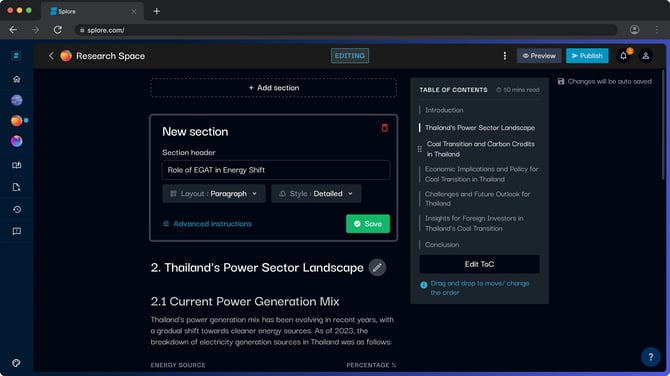Click the info icon by drag and drop hint
The image size is (670, 376).
click(423, 285)
